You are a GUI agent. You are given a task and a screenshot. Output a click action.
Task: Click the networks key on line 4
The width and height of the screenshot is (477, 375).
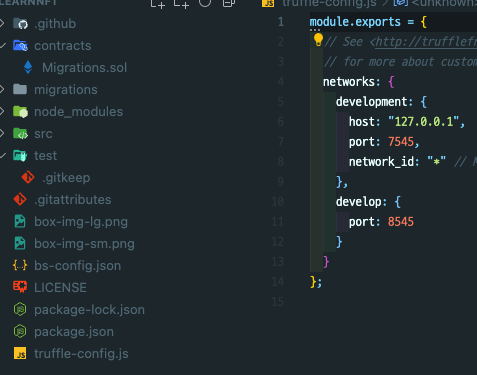tap(349, 82)
